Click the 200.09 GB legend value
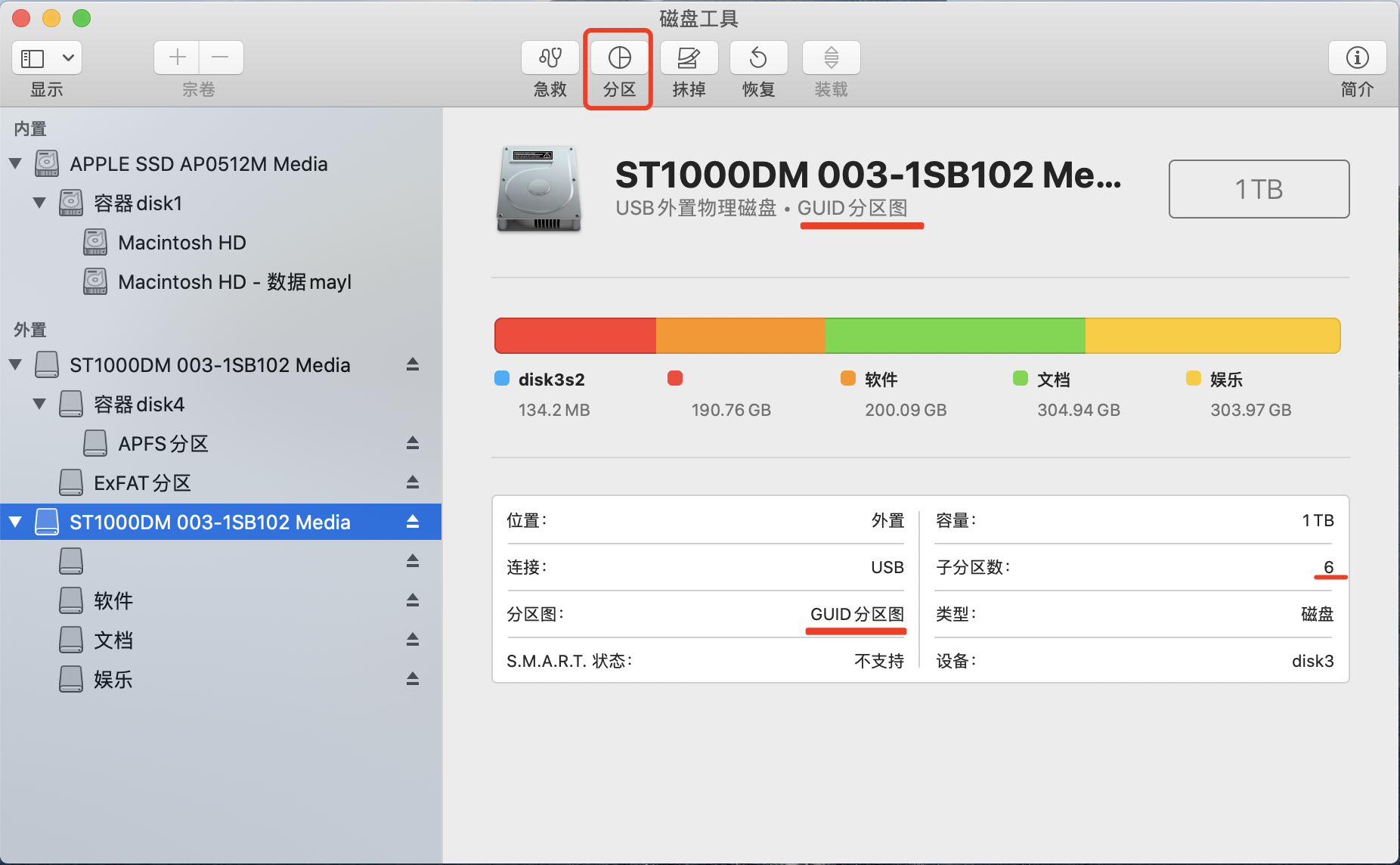Viewport: 1400px width, 865px height. [906, 411]
